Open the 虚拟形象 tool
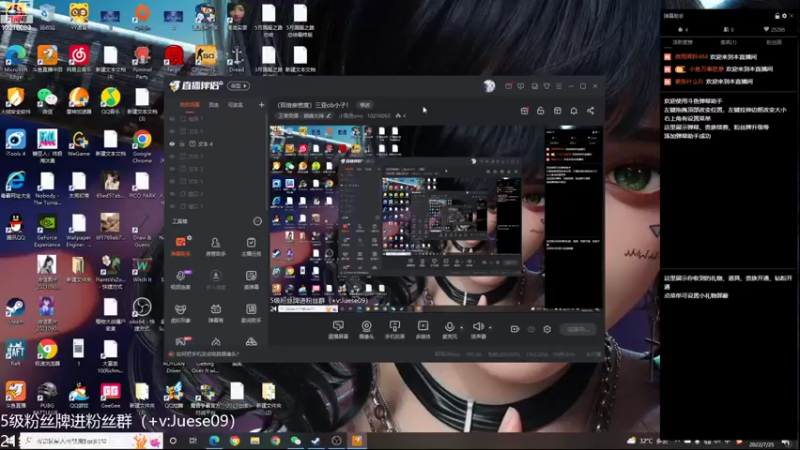The height and width of the screenshot is (450, 800). (181, 313)
